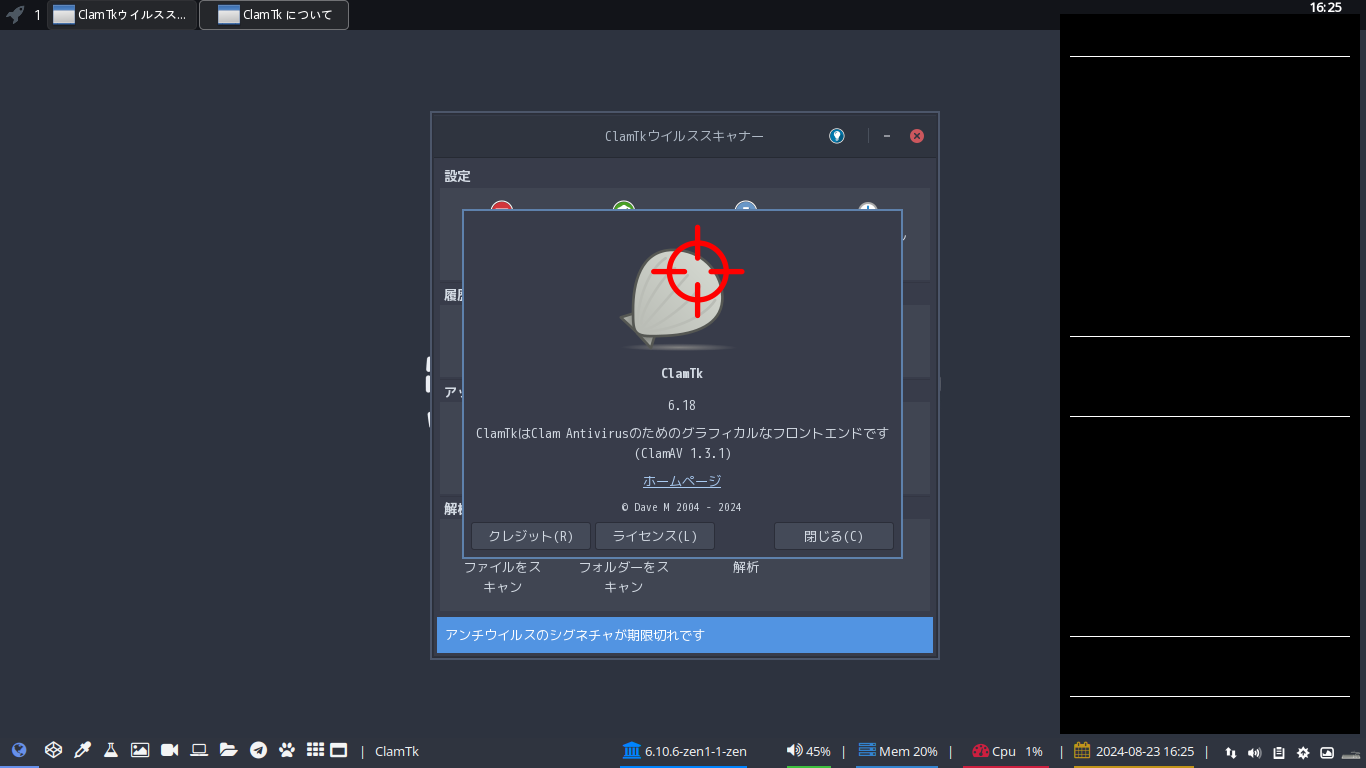Open the settings gear in the system tray

click(x=1303, y=751)
